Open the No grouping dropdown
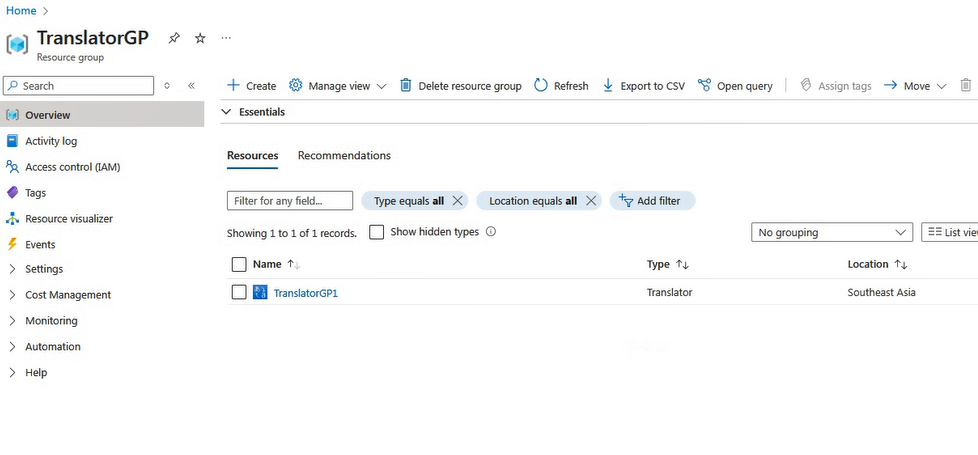978x455 pixels. pyautogui.click(x=832, y=232)
